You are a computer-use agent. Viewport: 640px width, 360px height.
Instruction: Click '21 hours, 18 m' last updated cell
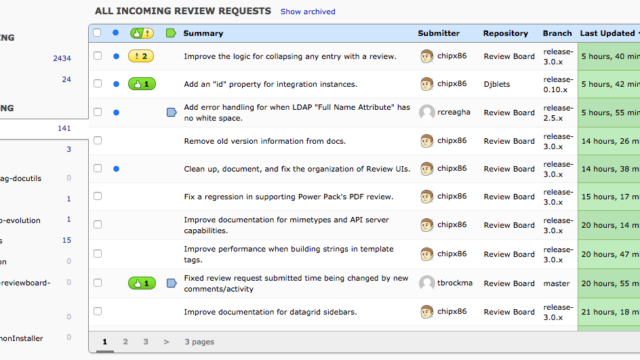(610, 312)
